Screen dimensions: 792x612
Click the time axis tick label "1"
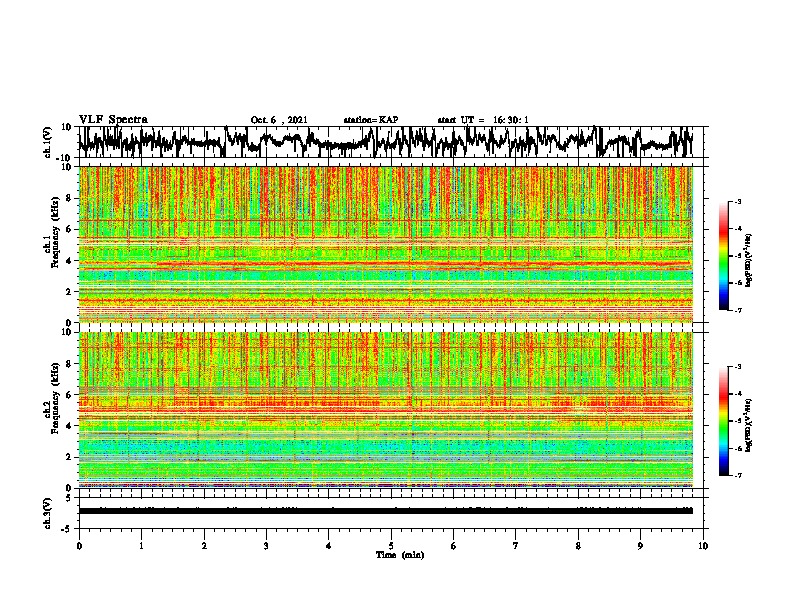(x=141, y=546)
